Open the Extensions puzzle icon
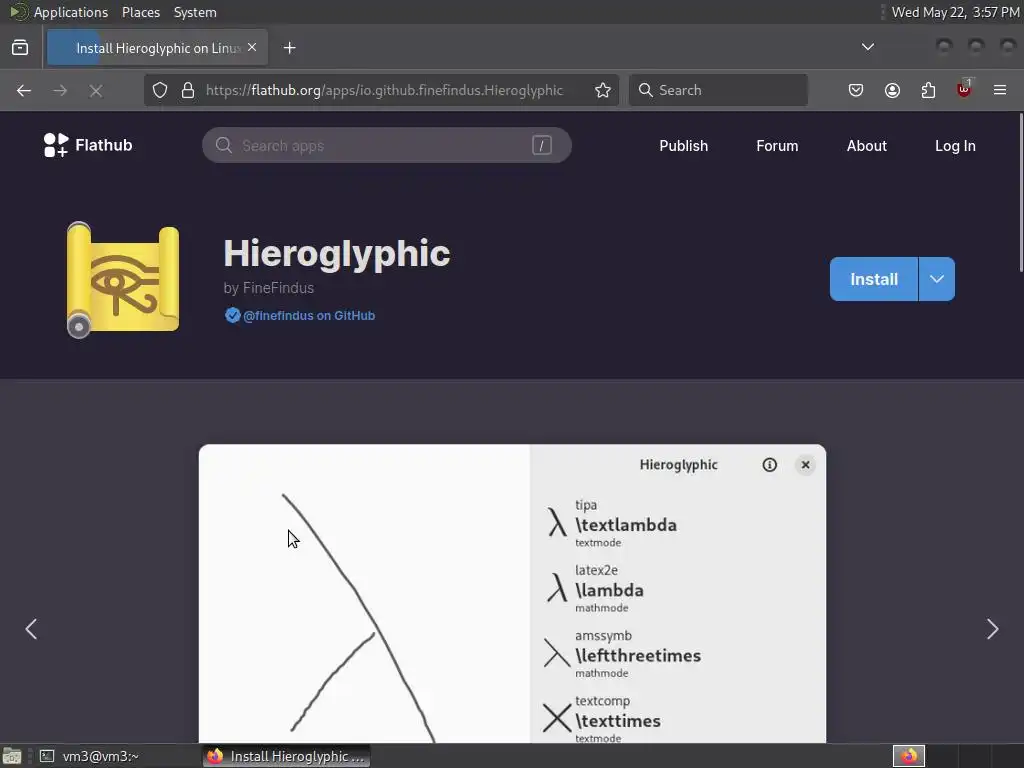Image resolution: width=1024 pixels, height=768 pixels. pos(928,90)
